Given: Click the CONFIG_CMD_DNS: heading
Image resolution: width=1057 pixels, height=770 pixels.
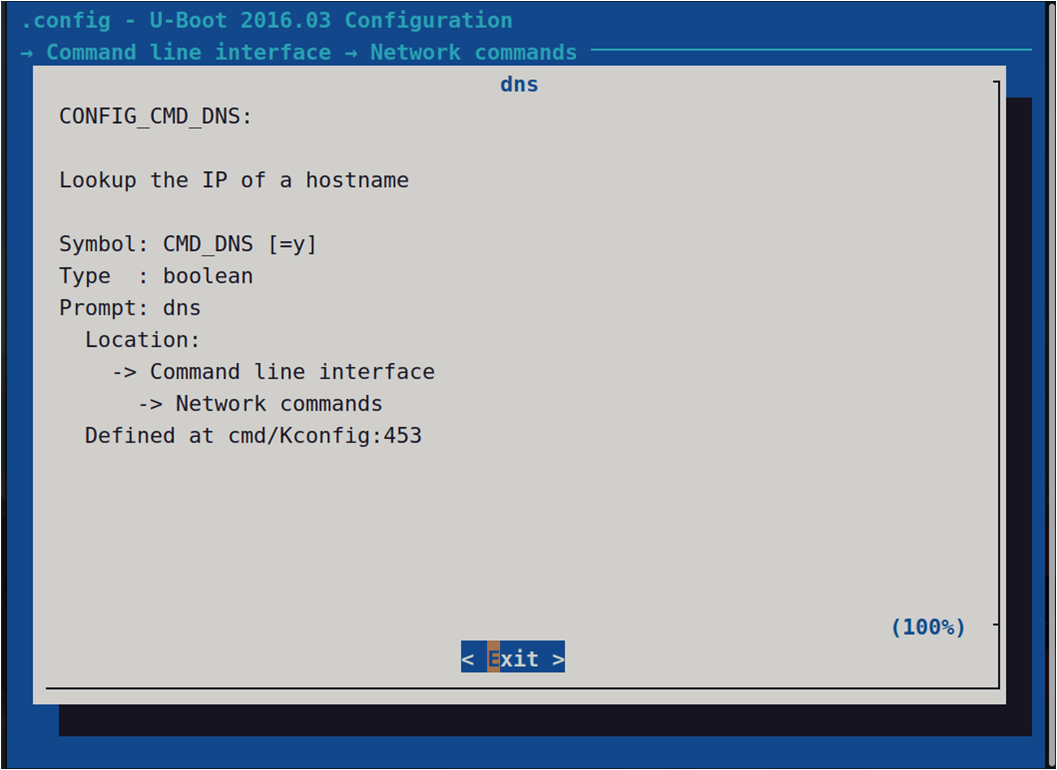Looking at the screenshot, I should tap(156, 116).
